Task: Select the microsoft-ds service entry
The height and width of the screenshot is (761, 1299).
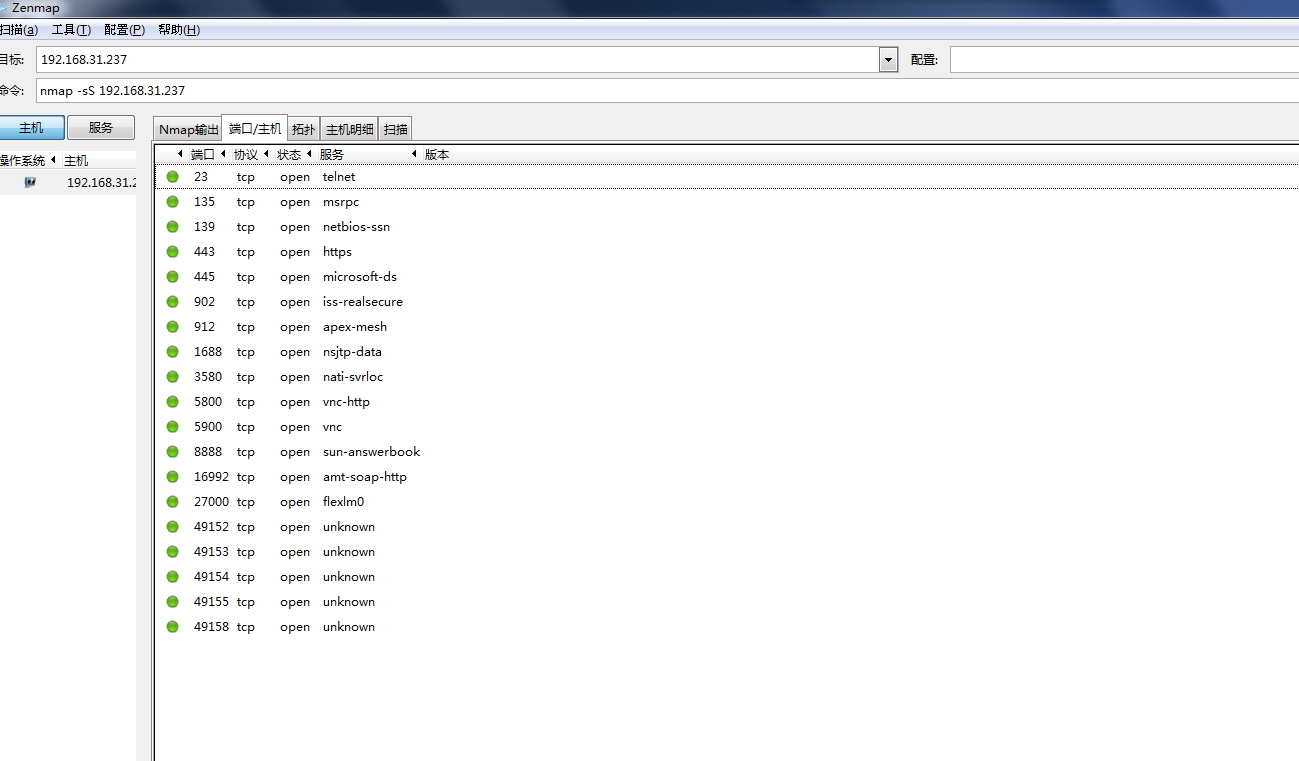Action: pyautogui.click(x=360, y=277)
